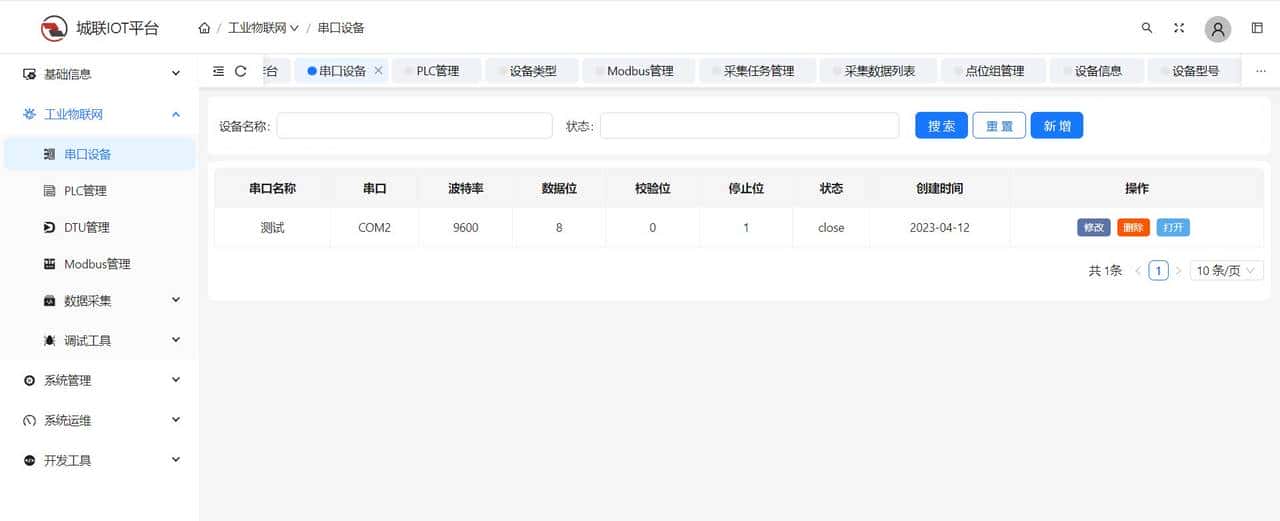Expand the 数据采集 submenu chevron
The width and height of the screenshot is (1280, 521).
[x=176, y=300]
